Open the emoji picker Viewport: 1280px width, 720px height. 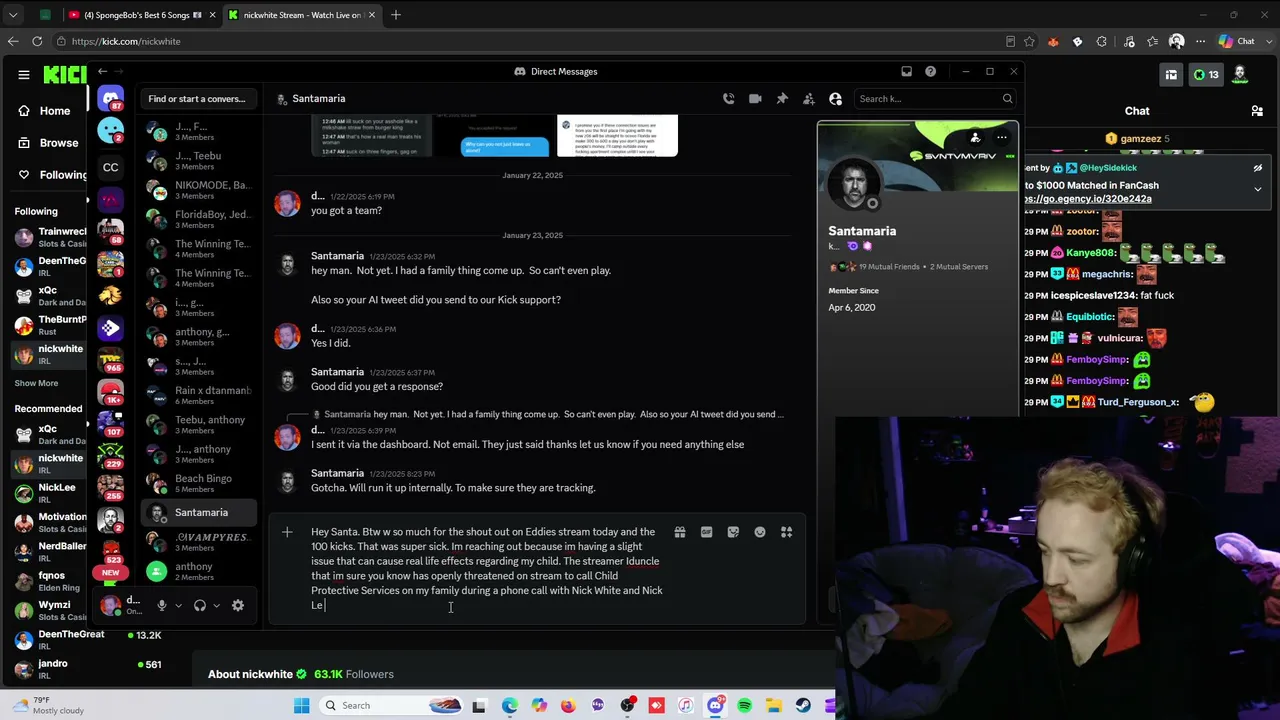(760, 532)
